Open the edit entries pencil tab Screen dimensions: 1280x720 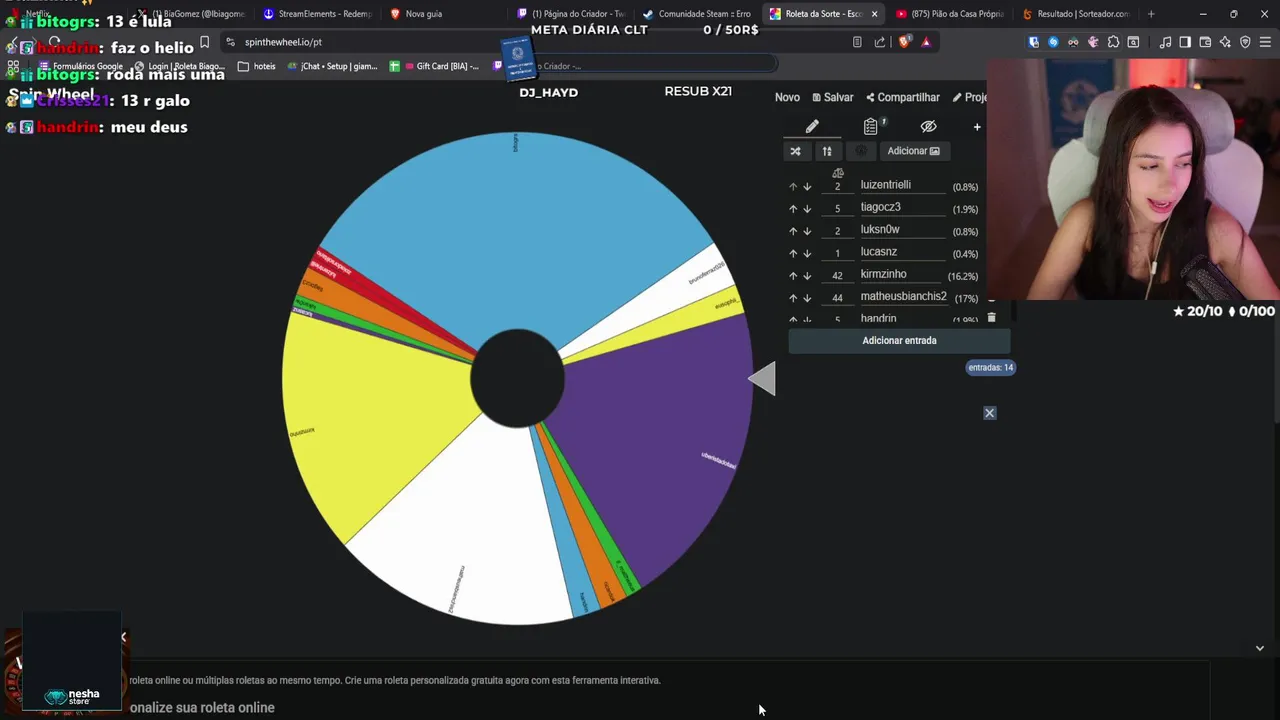(812, 127)
